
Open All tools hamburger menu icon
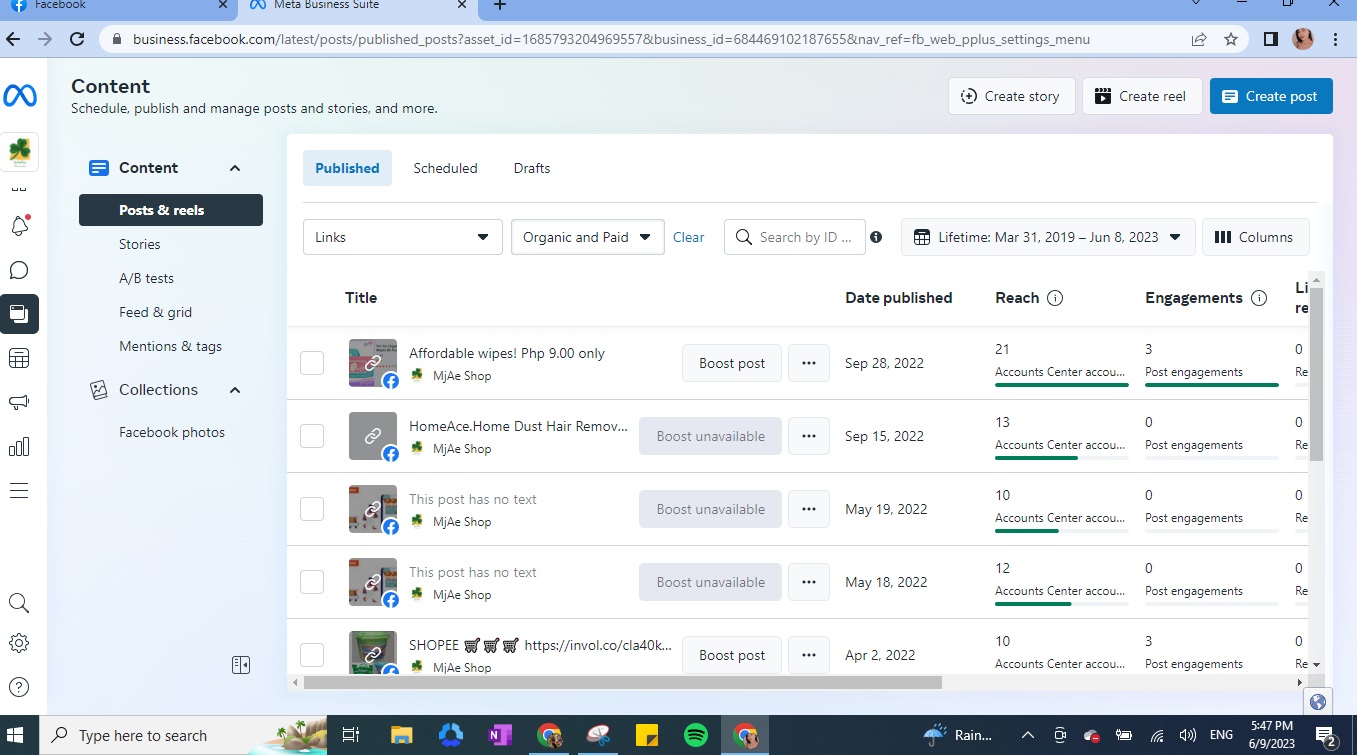coord(19,491)
